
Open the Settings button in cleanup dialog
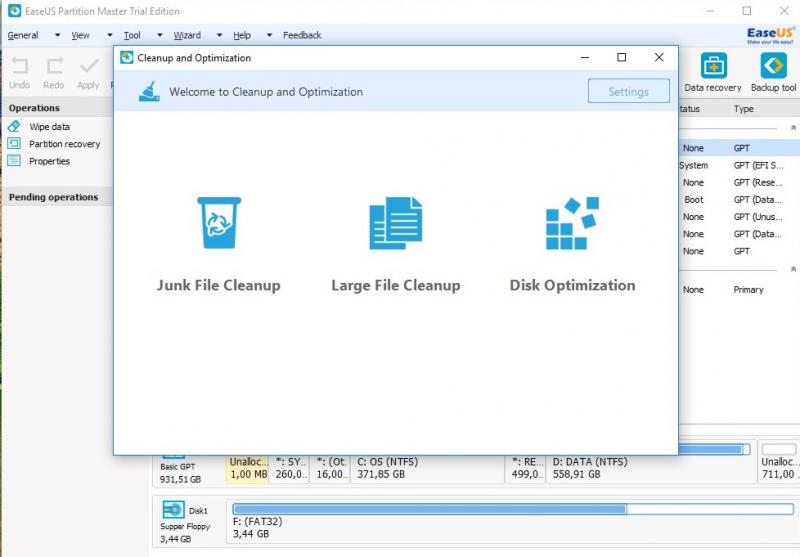pyautogui.click(x=629, y=91)
